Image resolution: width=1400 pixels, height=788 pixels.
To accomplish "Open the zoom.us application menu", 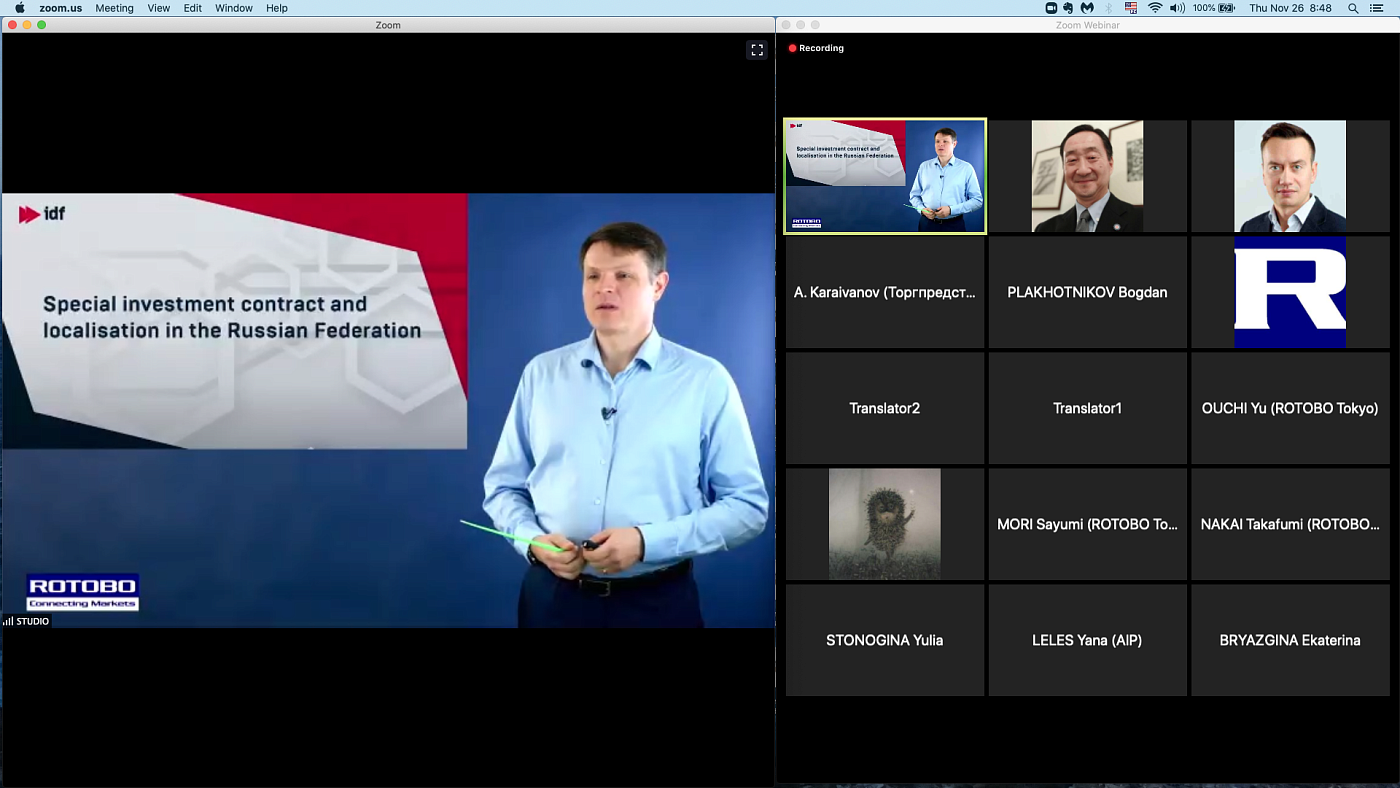I will click(x=60, y=8).
